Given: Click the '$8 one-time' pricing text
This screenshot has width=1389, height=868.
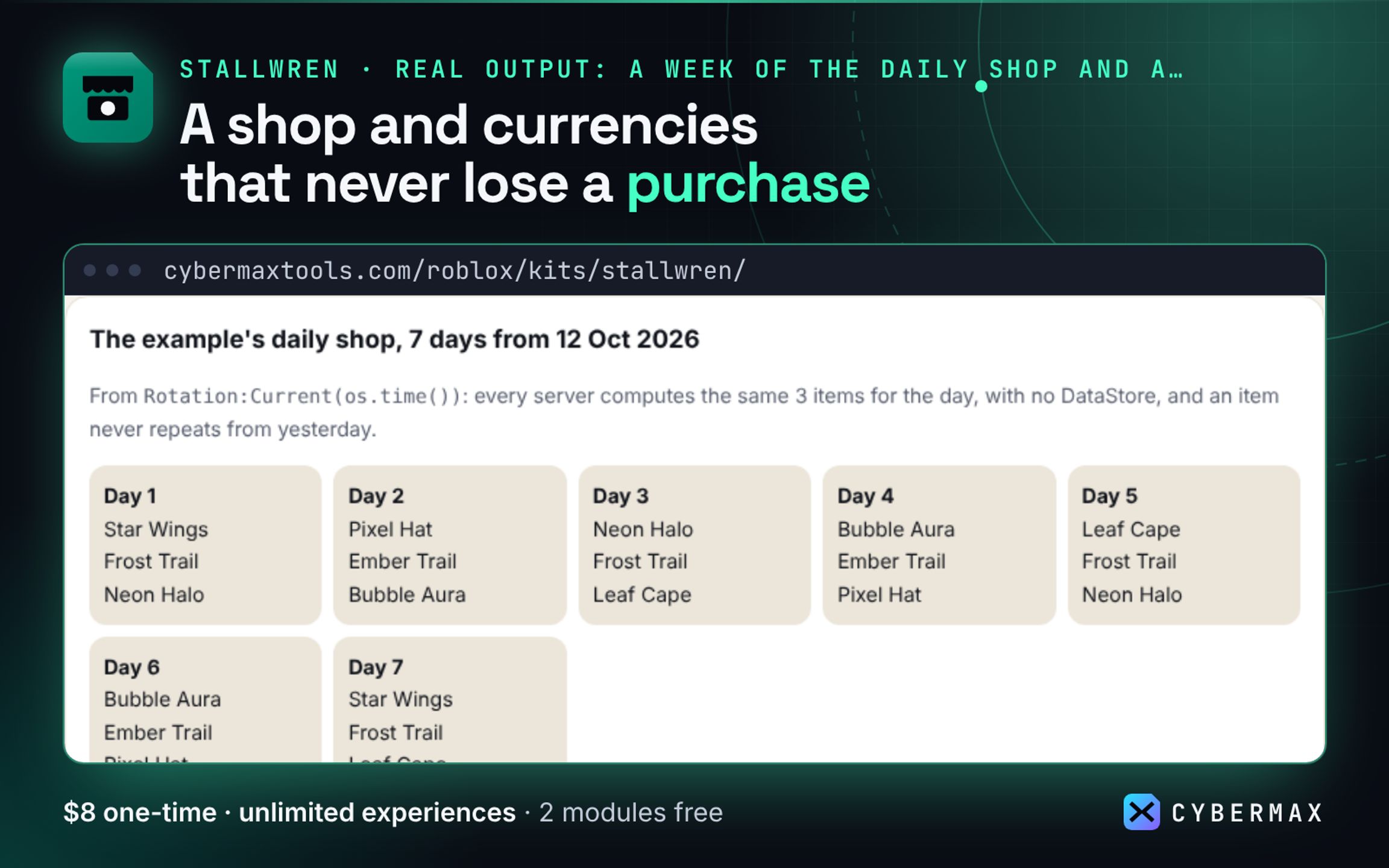Looking at the screenshot, I should 140,813.
